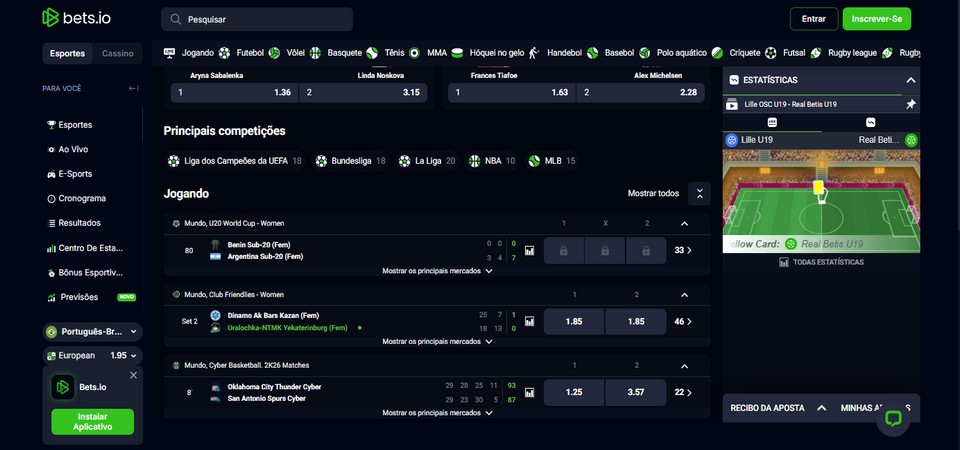Image resolution: width=960 pixels, height=450 pixels.
Task: Collapse U20 World Cup - Women section
Action: coord(684,223)
